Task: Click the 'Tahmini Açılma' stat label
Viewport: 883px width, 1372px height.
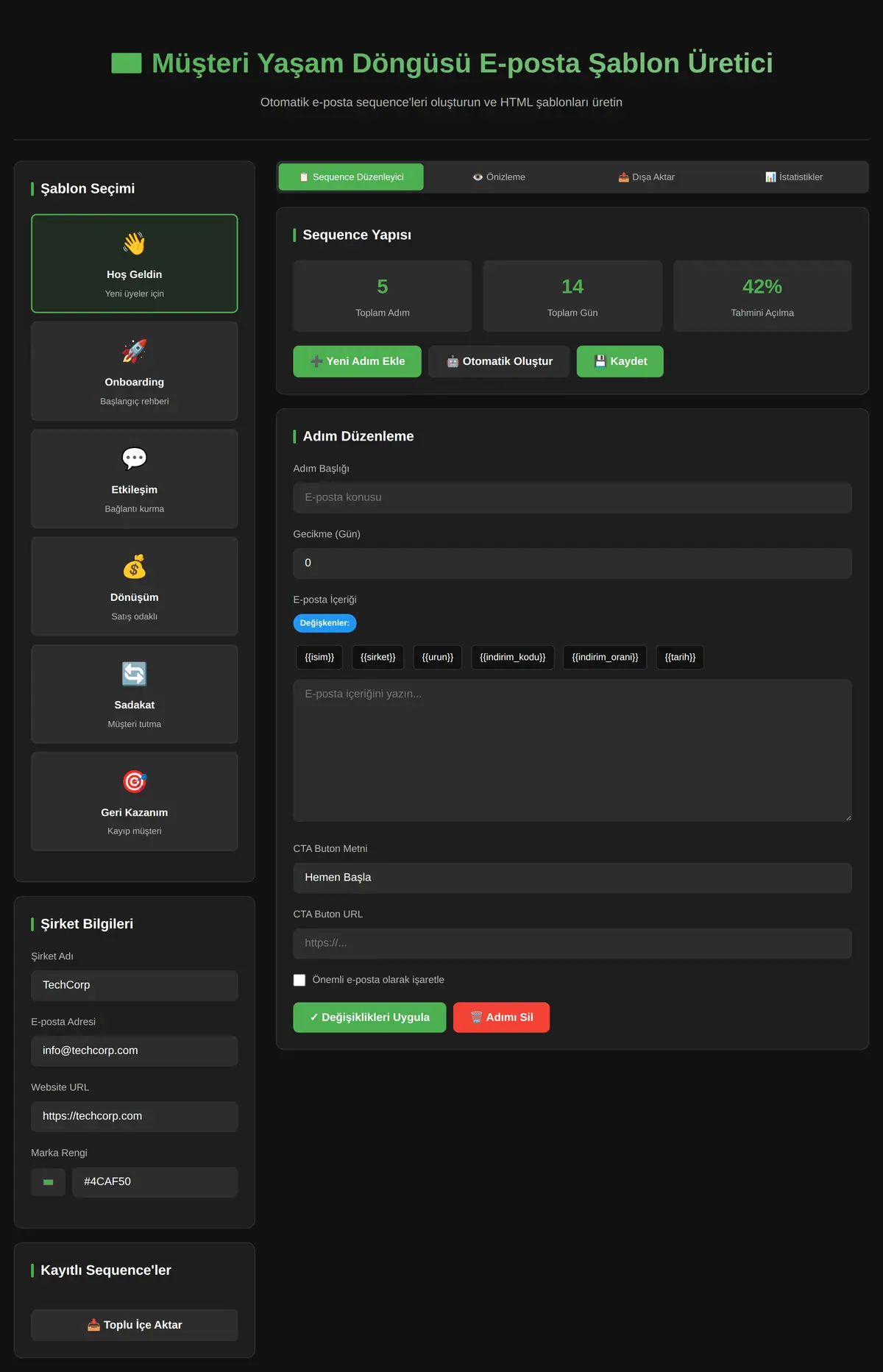Action: point(762,313)
